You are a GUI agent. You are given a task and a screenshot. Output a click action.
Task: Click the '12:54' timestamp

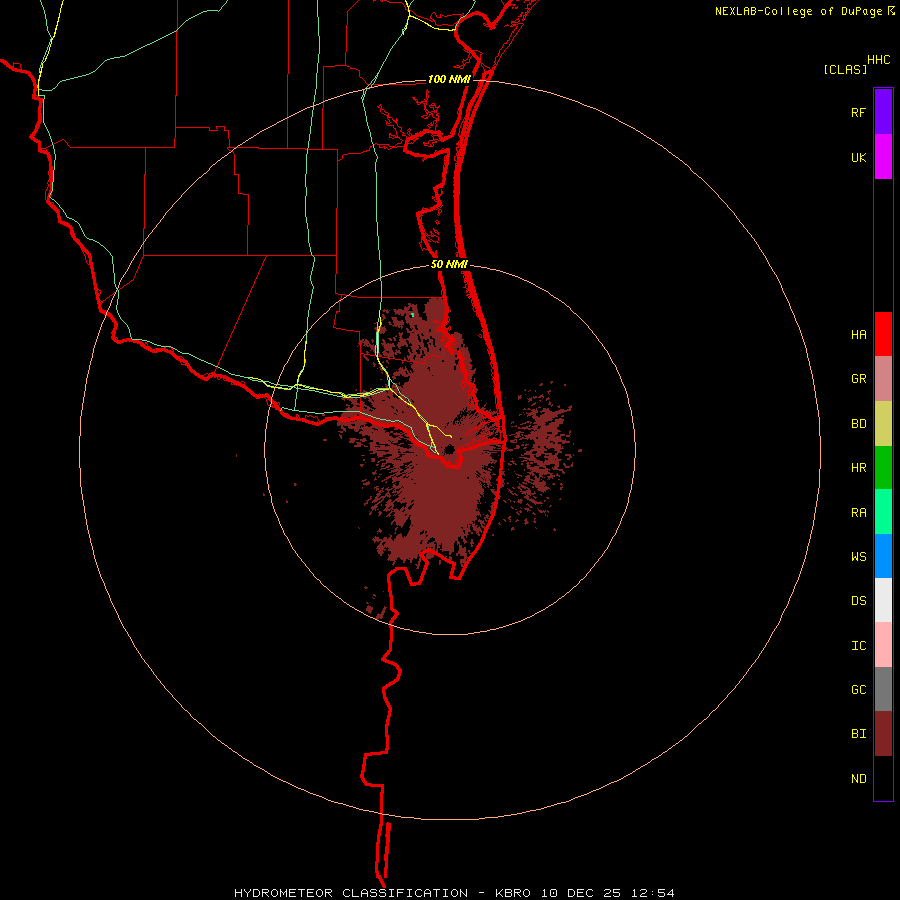coord(651,893)
